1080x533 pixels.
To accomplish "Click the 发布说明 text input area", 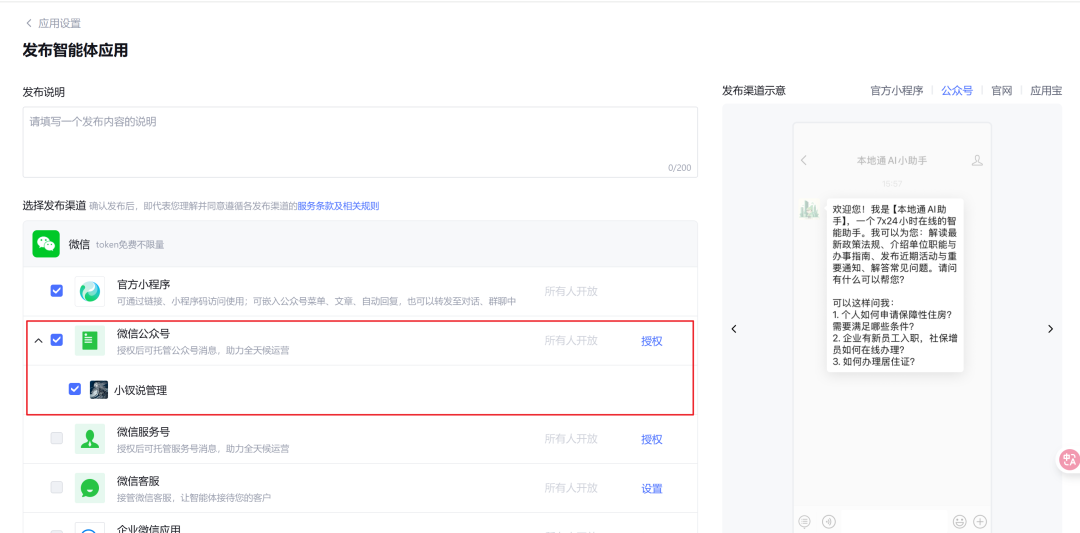I will (x=360, y=141).
